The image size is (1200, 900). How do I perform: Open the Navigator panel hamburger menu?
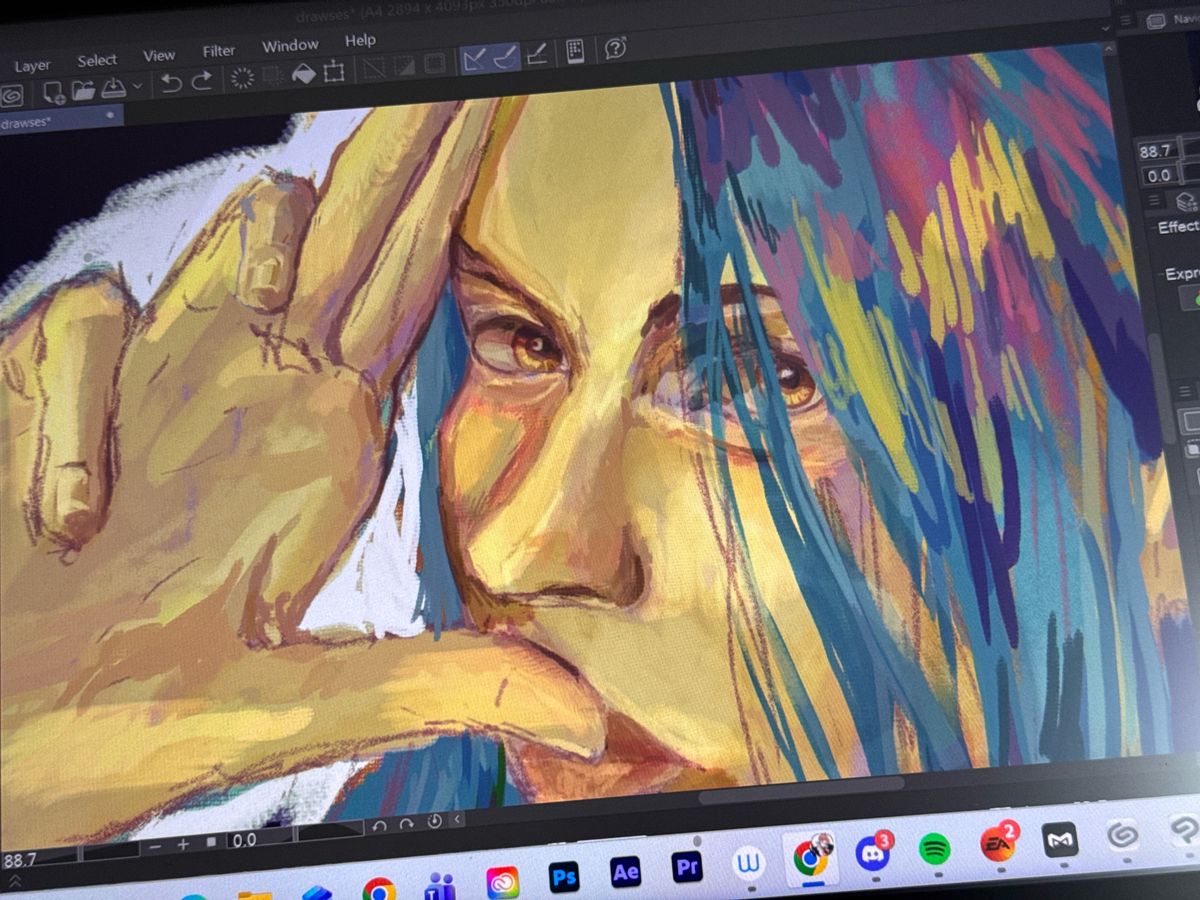click(1128, 20)
